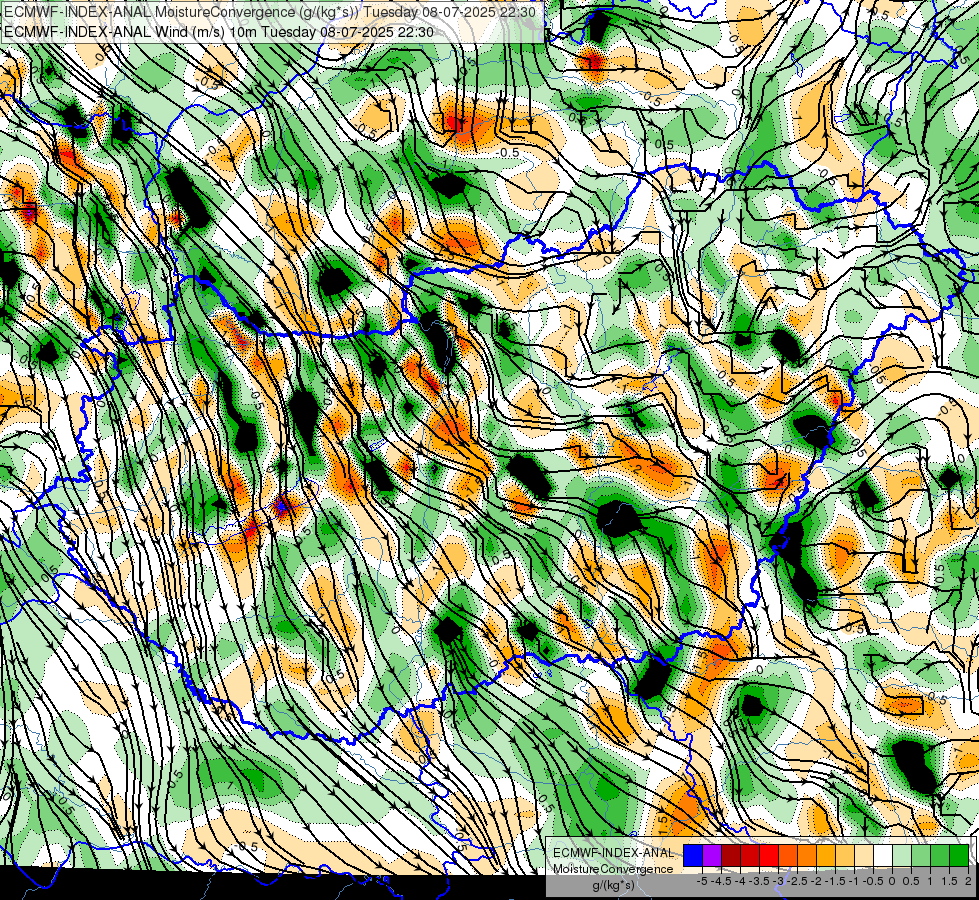Viewport: 979px width, 900px height.
Task: Click the blue legend swatch
Action: coord(693,856)
